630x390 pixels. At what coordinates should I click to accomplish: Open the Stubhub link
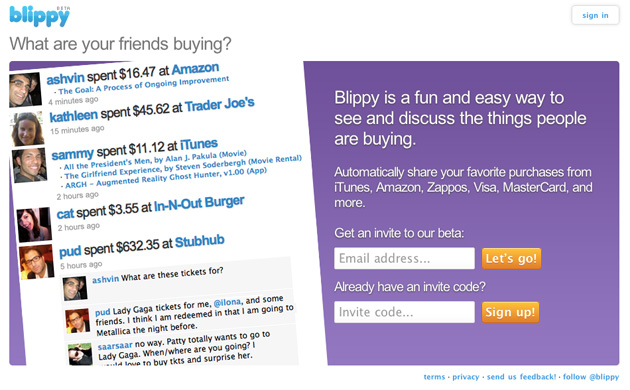click(x=200, y=241)
